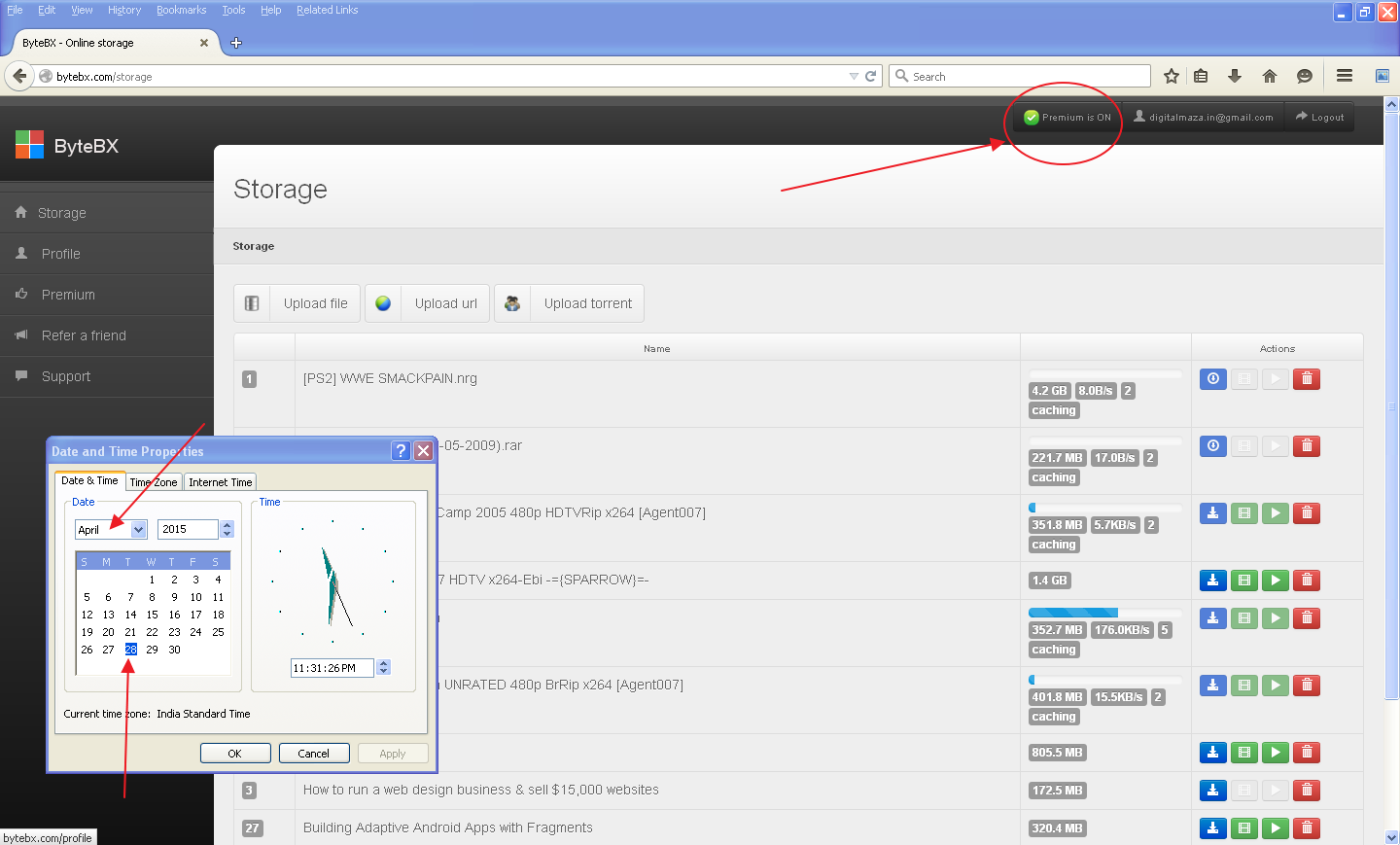Open the History menu
This screenshot has width=1400, height=845.
pyautogui.click(x=124, y=10)
